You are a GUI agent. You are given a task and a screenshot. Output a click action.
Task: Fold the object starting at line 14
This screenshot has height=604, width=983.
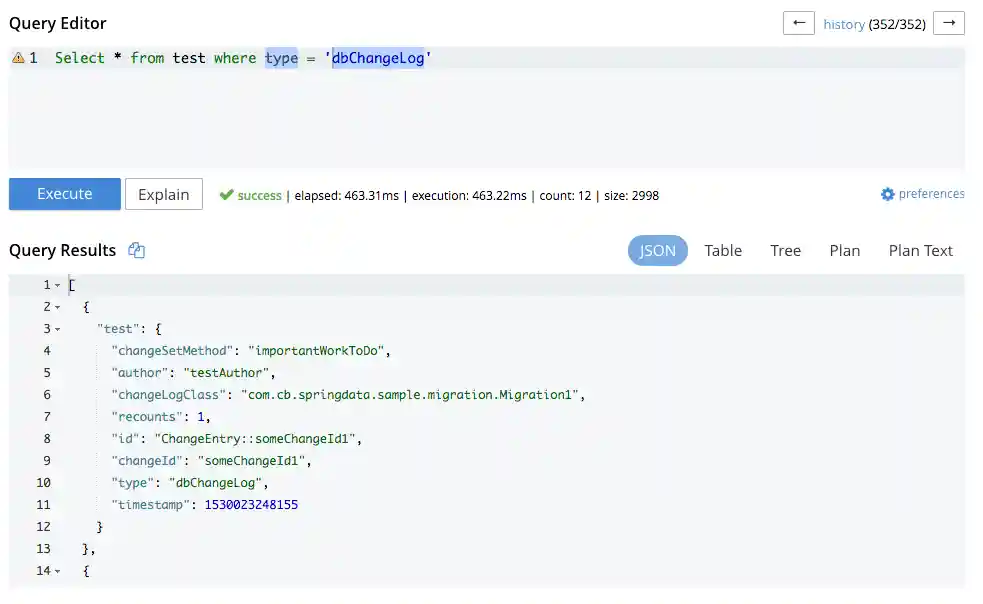[x=57, y=571]
